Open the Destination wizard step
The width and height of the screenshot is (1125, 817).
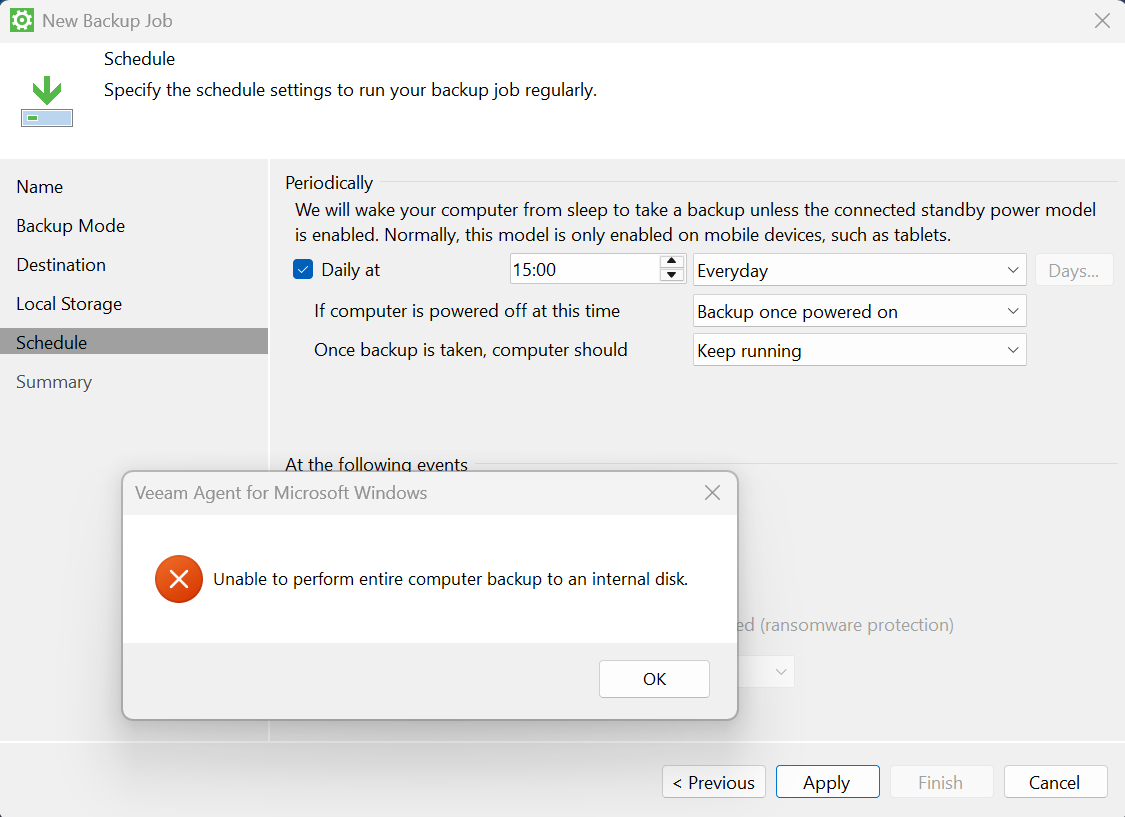click(x=61, y=265)
